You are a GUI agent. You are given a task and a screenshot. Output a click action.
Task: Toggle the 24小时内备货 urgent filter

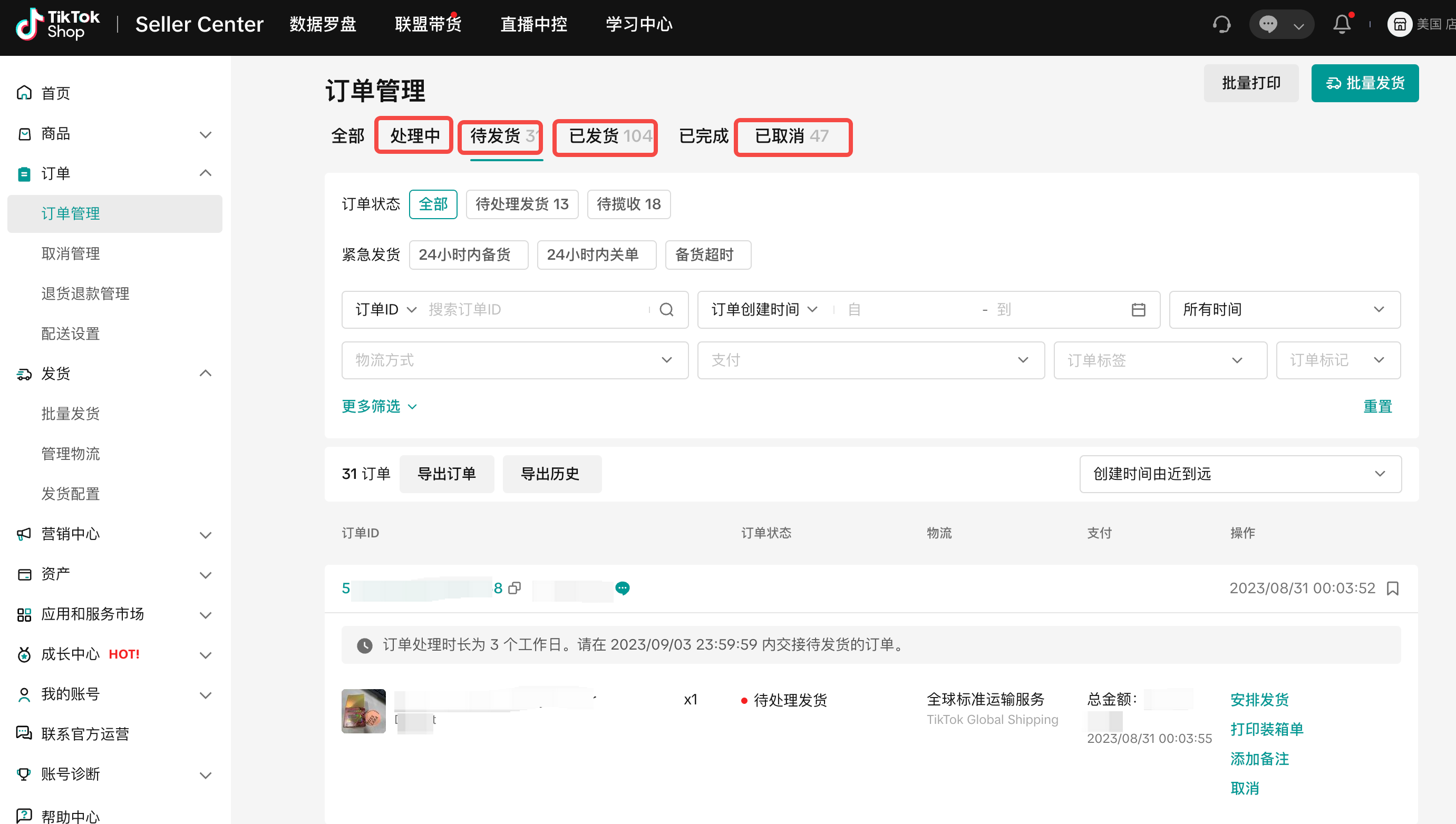click(468, 254)
